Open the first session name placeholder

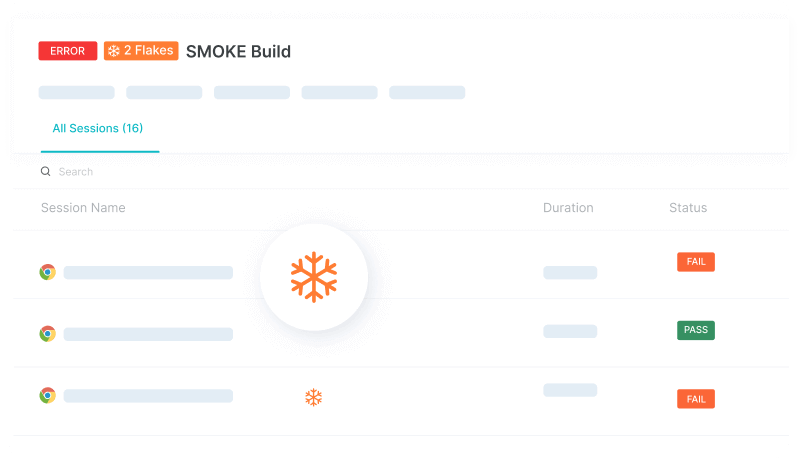coord(148,272)
